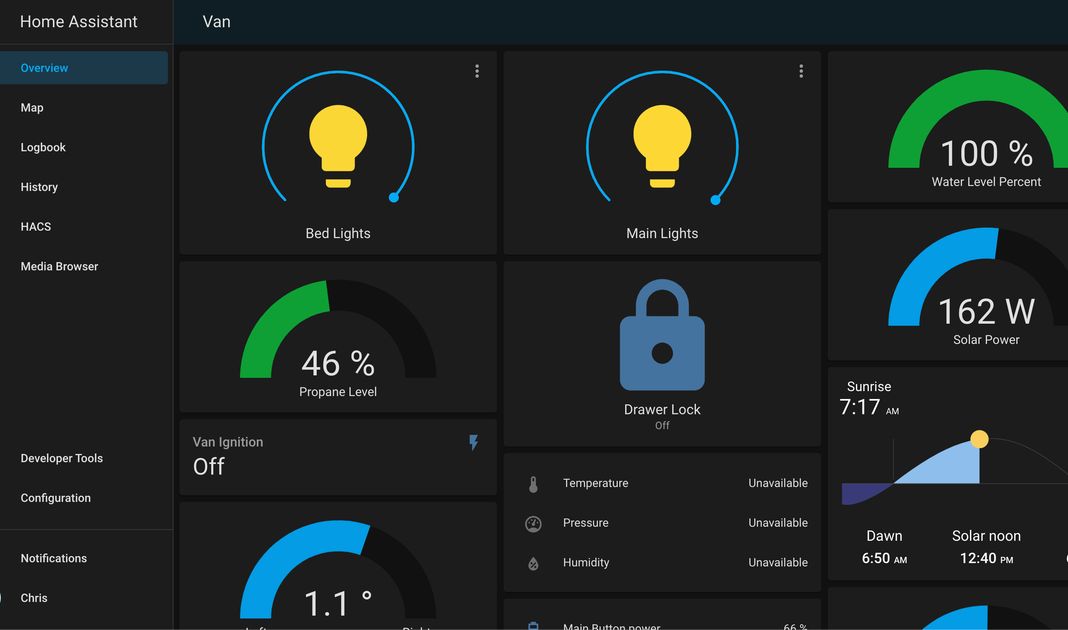Viewport: 1068px width, 630px height.
Task: Click the Temperature thermometer icon
Action: (533, 484)
